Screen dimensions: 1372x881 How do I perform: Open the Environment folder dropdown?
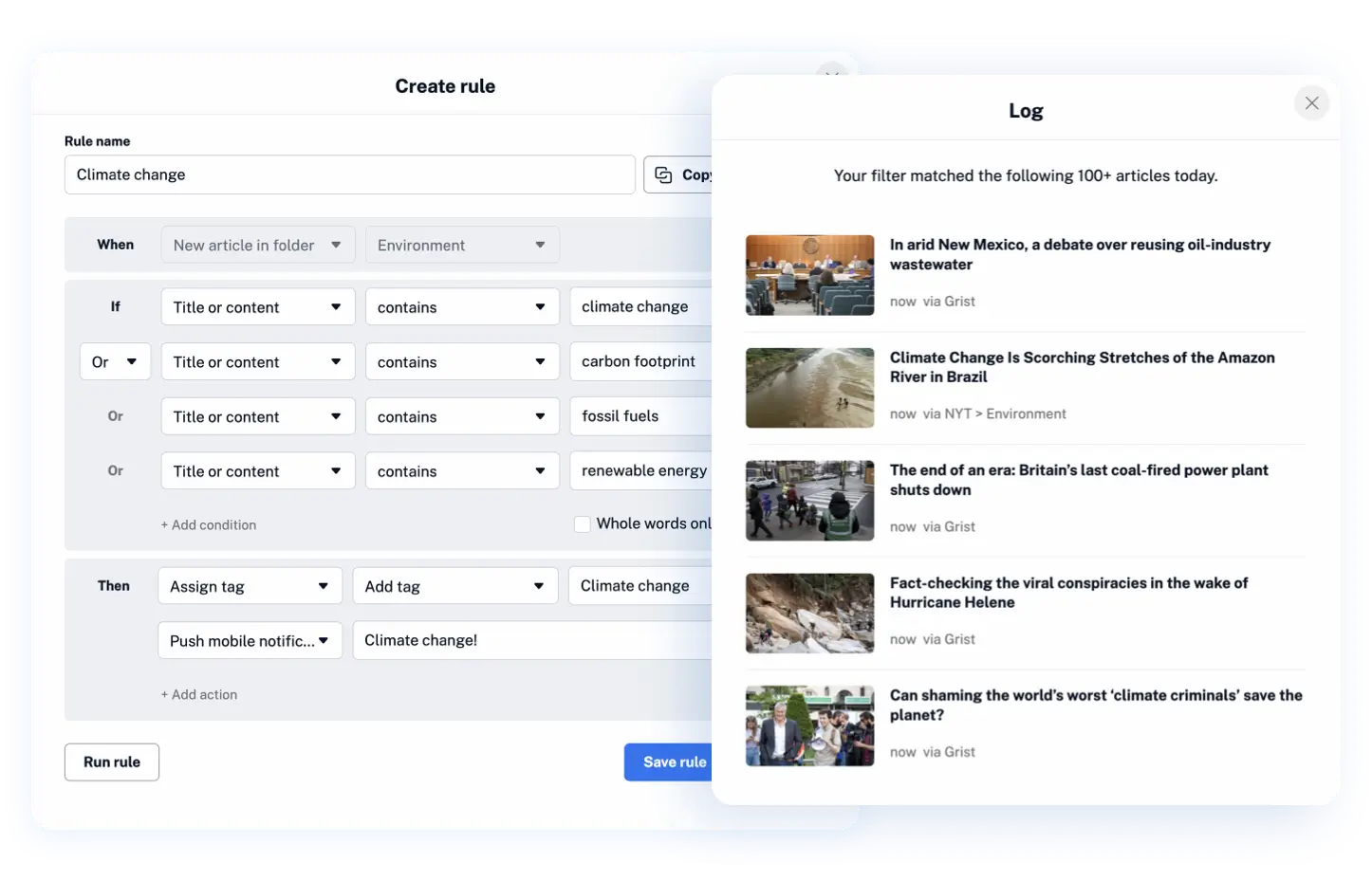point(462,246)
